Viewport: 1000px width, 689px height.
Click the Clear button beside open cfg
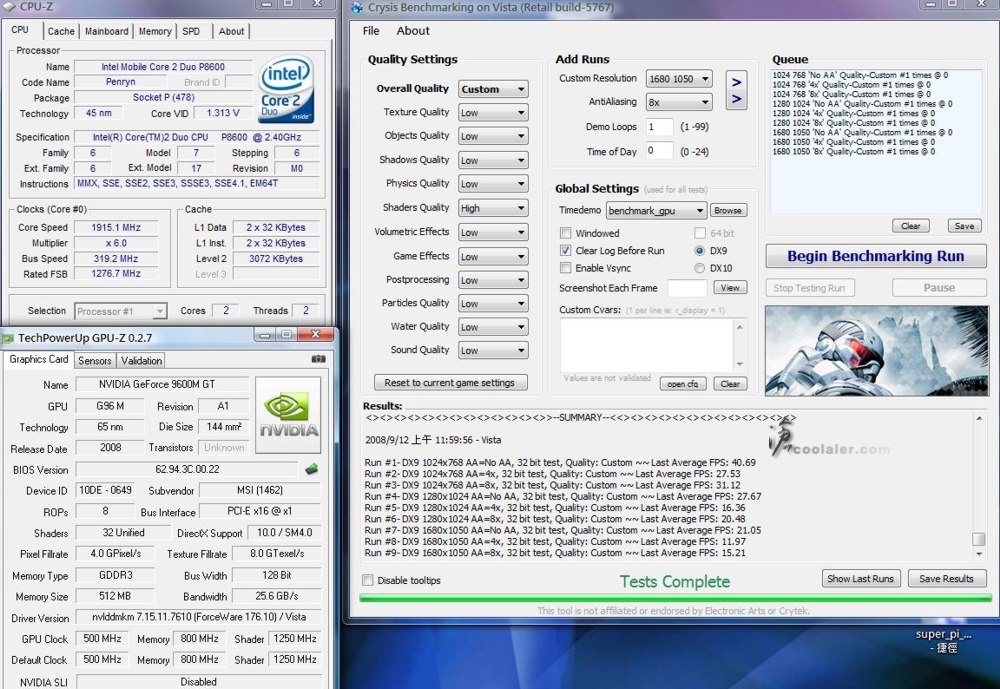coord(730,383)
